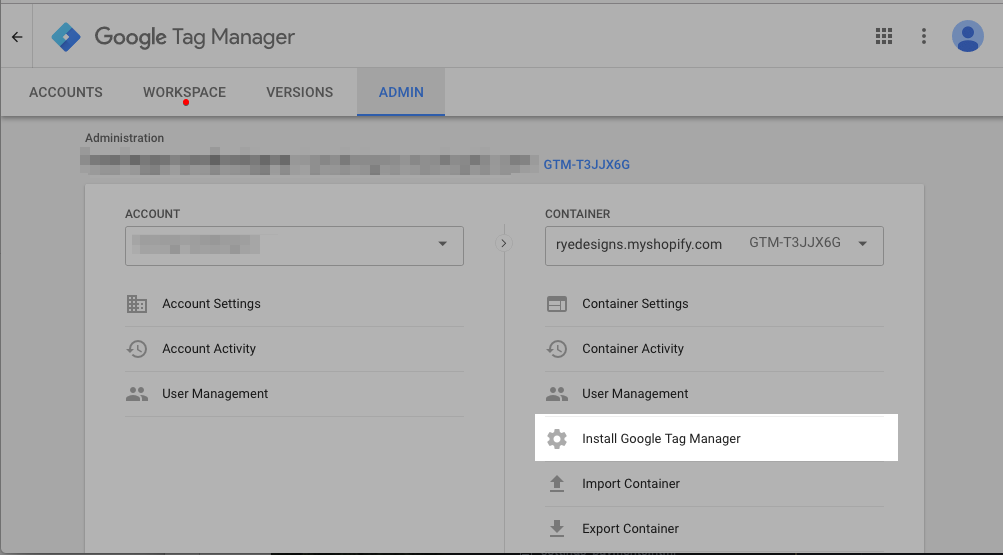This screenshot has width=1003, height=555.
Task: Switch to the Versions tab
Action: [299, 92]
